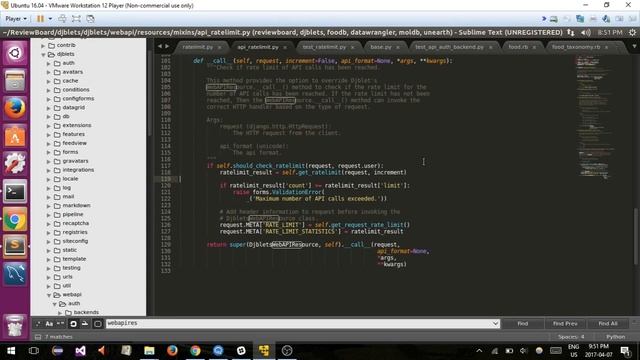
Task: Expand the auth folder under djblets
Action: 49,63
